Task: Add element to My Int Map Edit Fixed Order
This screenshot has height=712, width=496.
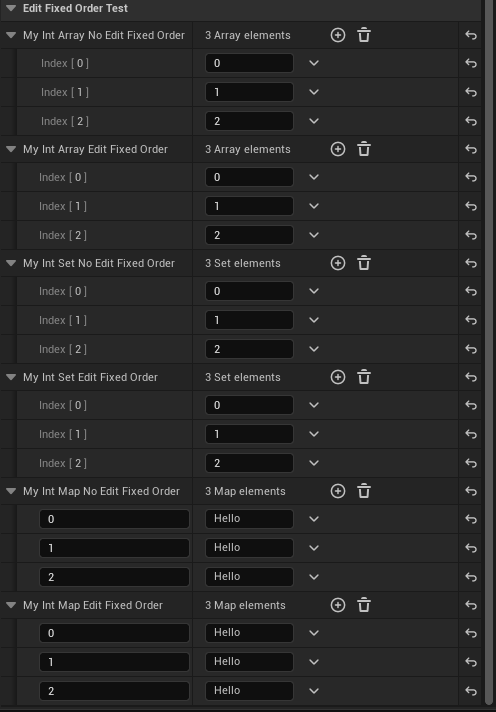Action: [337, 605]
